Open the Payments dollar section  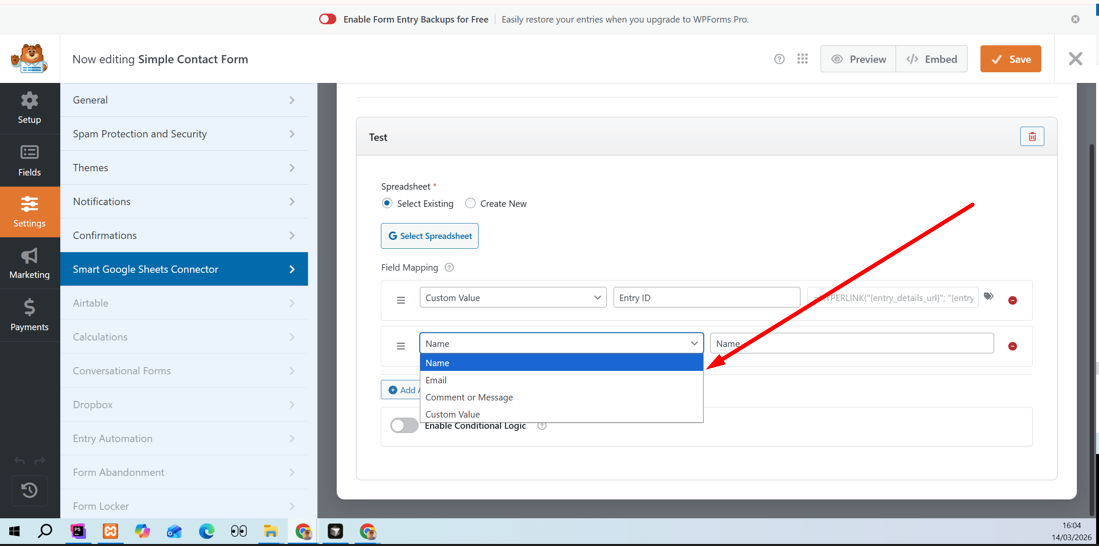point(29,315)
